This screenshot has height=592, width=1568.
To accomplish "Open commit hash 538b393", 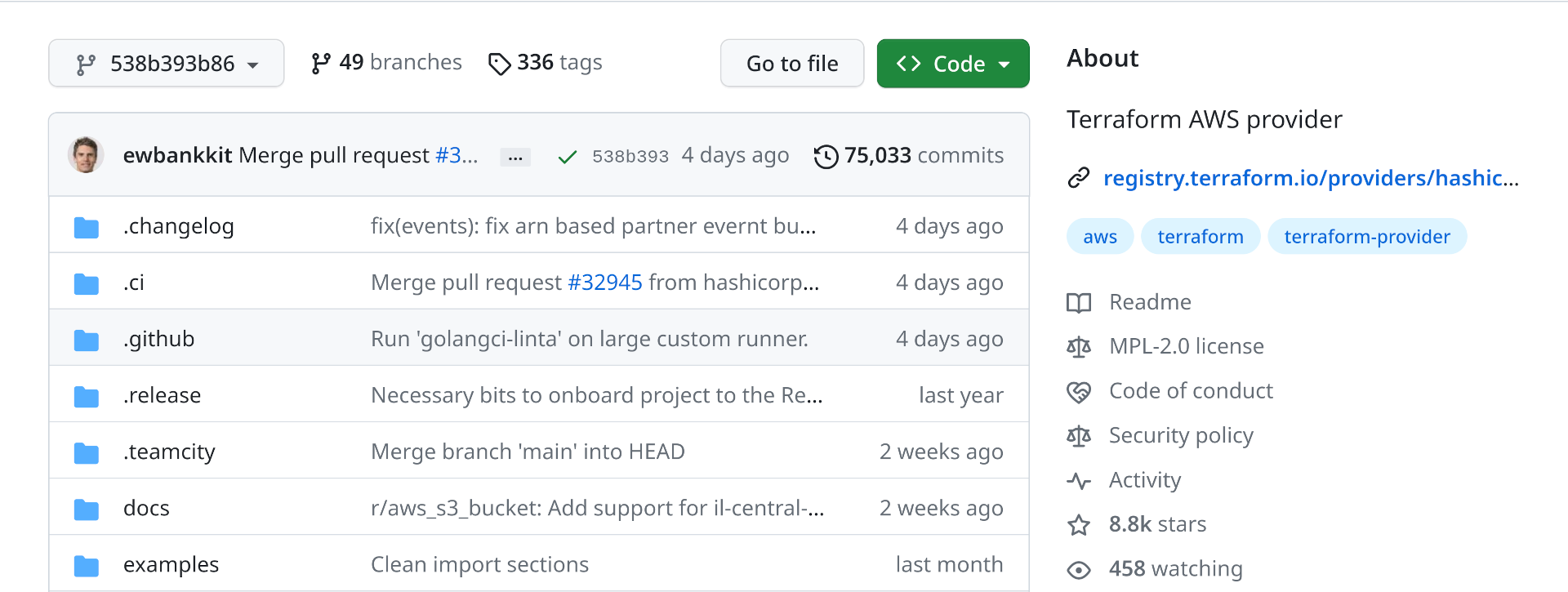I will pos(630,156).
